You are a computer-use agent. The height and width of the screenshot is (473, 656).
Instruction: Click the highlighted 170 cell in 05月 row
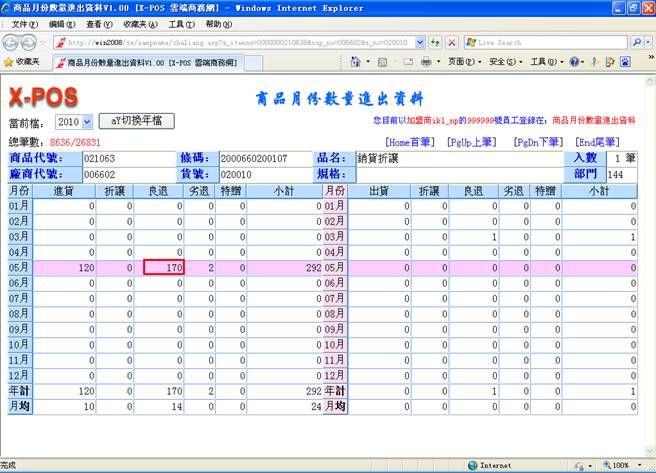165,268
